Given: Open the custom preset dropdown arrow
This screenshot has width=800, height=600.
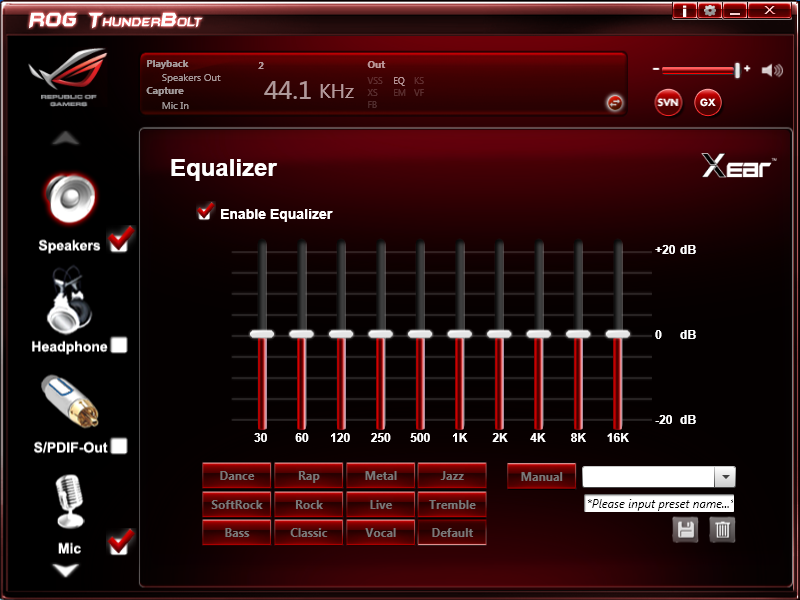Looking at the screenshot, I should tap(724, 478).
